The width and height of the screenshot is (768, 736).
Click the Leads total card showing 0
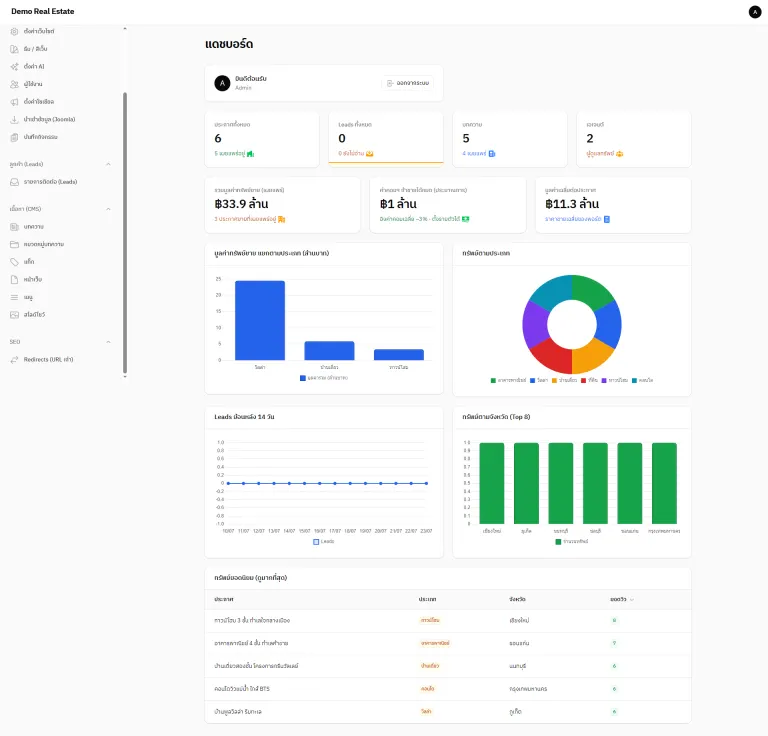click(x=386, y=140)
